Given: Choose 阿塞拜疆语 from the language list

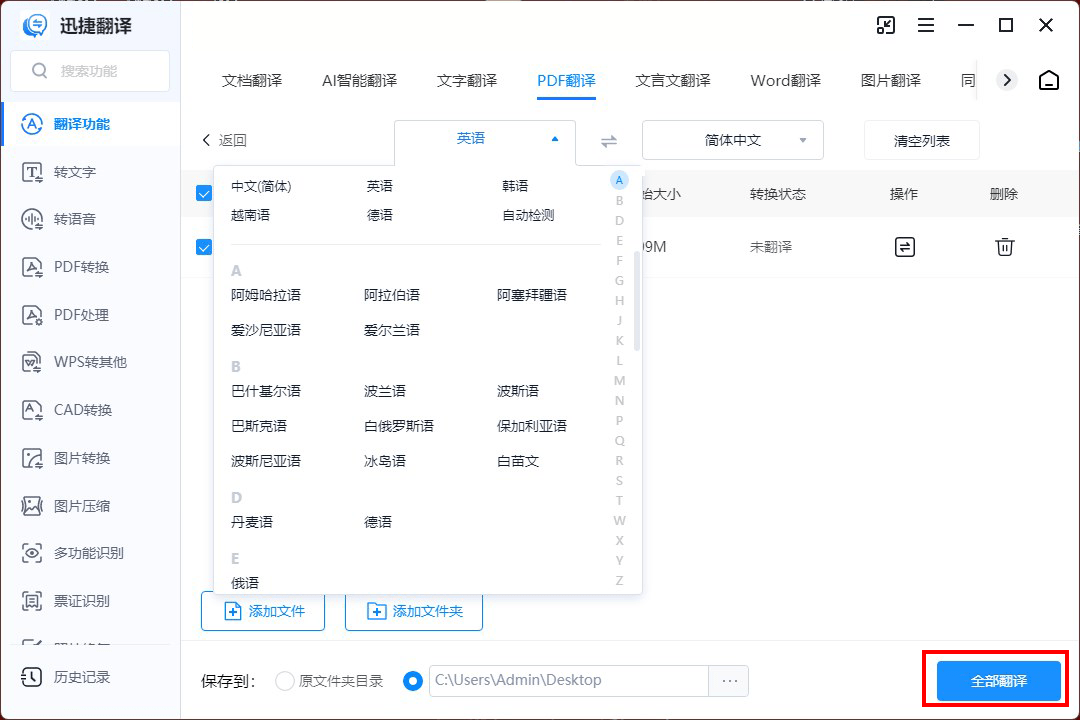Looking at the screenshot, I should 532,295.
